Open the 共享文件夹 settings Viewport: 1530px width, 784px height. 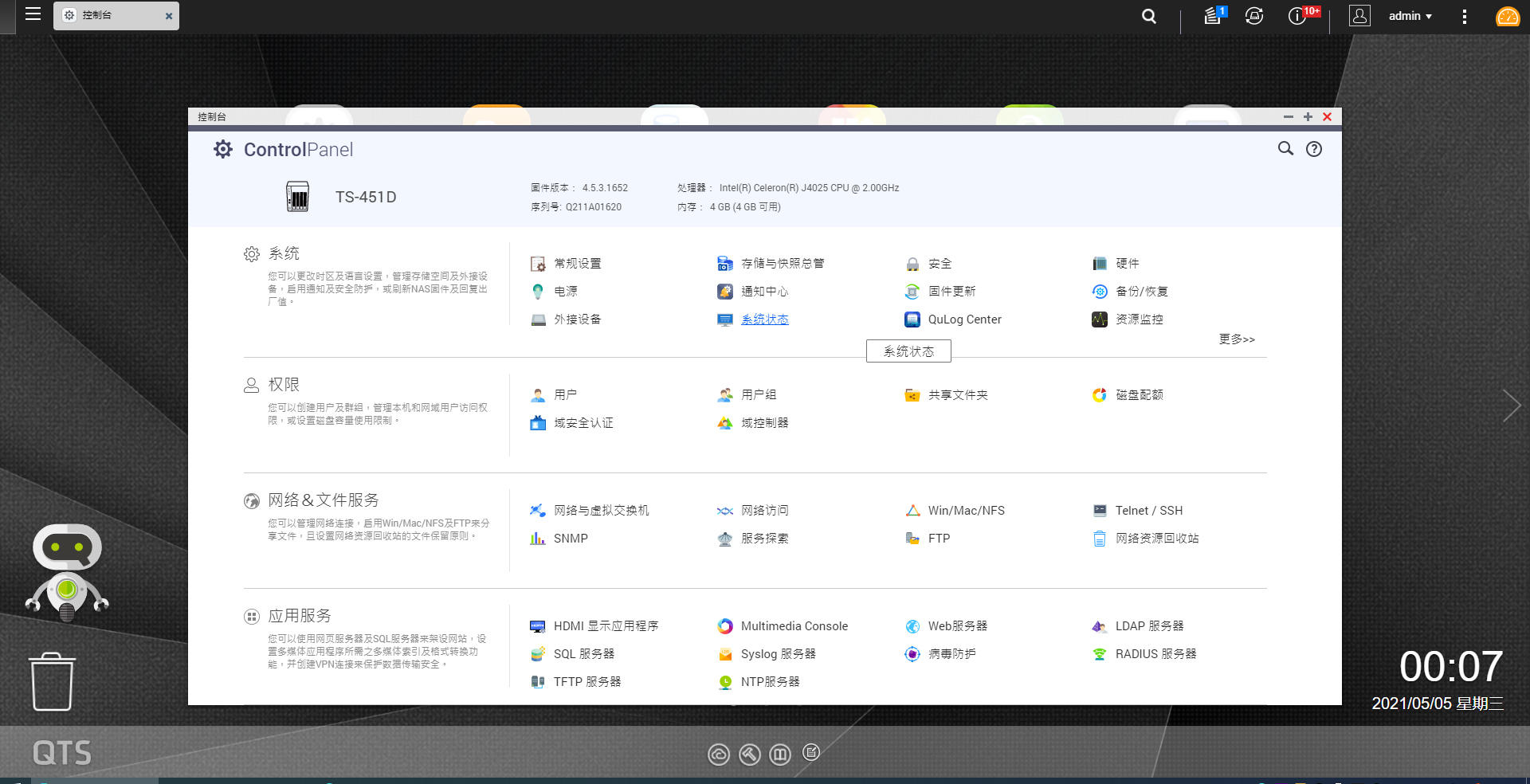pos(959,394)
